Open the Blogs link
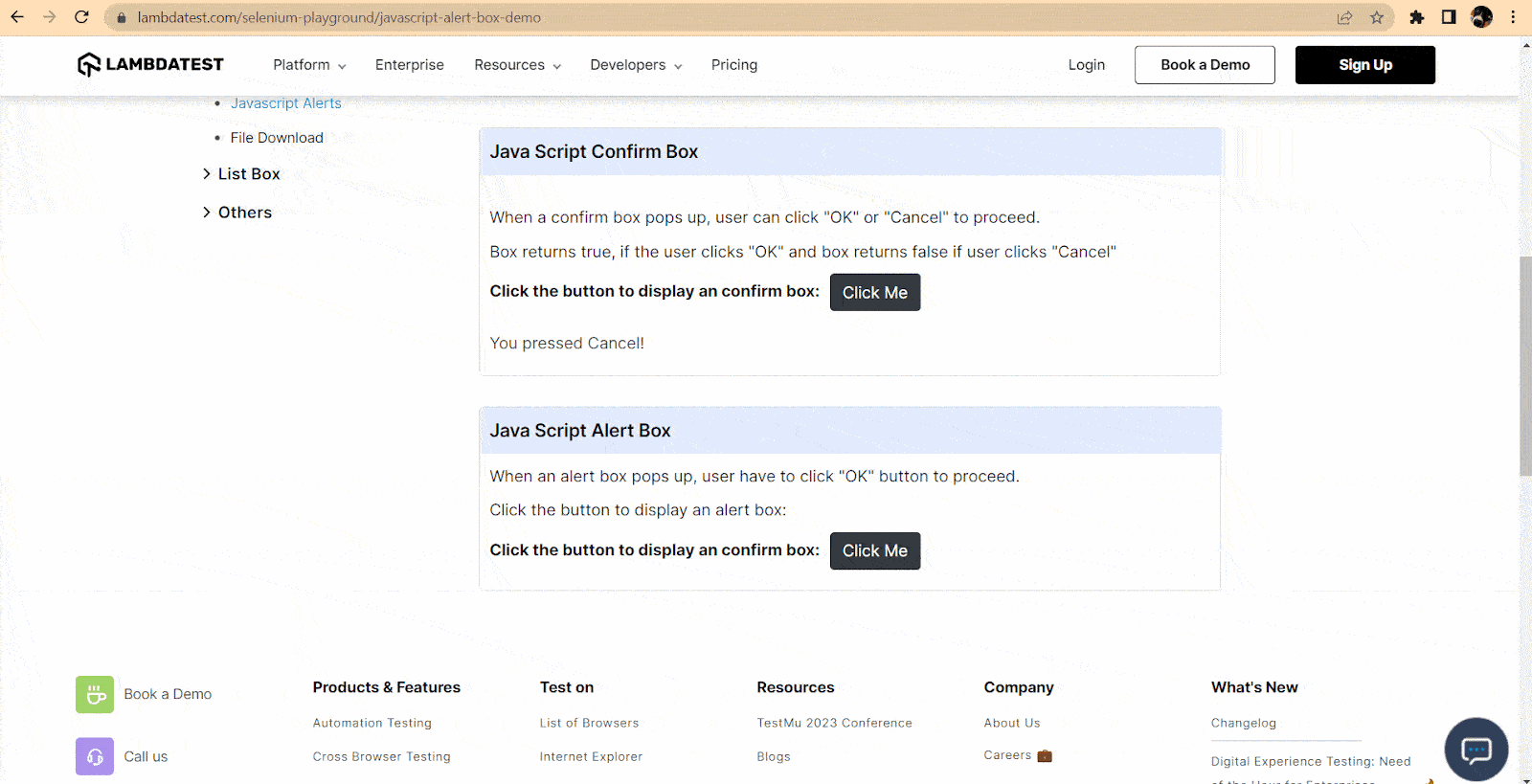Viewport: 1532px width, 784px height. click(774, 756)
